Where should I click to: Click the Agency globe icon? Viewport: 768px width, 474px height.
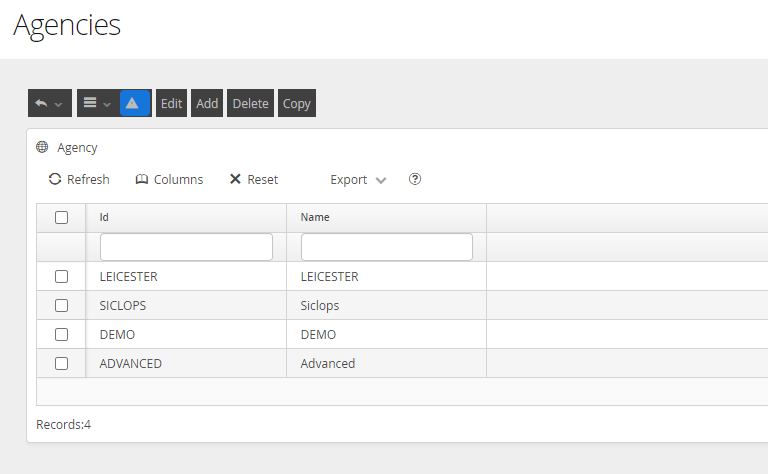point(42,147)
